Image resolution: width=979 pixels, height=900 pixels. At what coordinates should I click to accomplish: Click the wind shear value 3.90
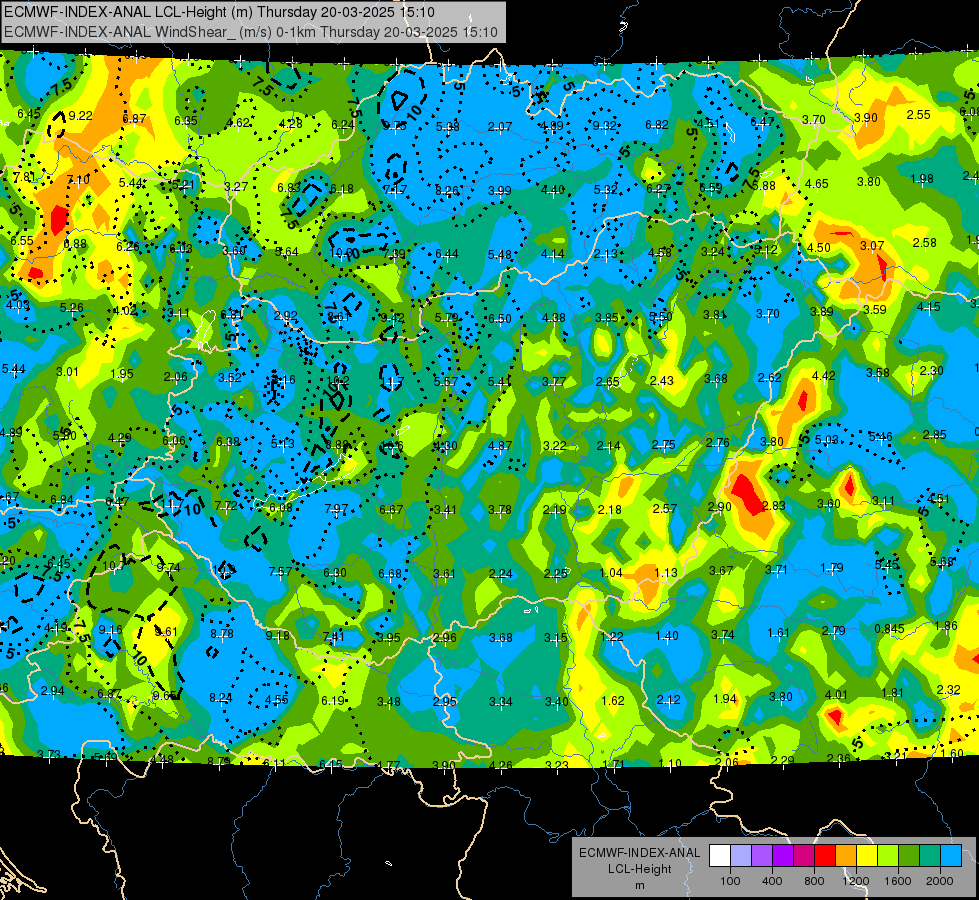coord(866,117)
